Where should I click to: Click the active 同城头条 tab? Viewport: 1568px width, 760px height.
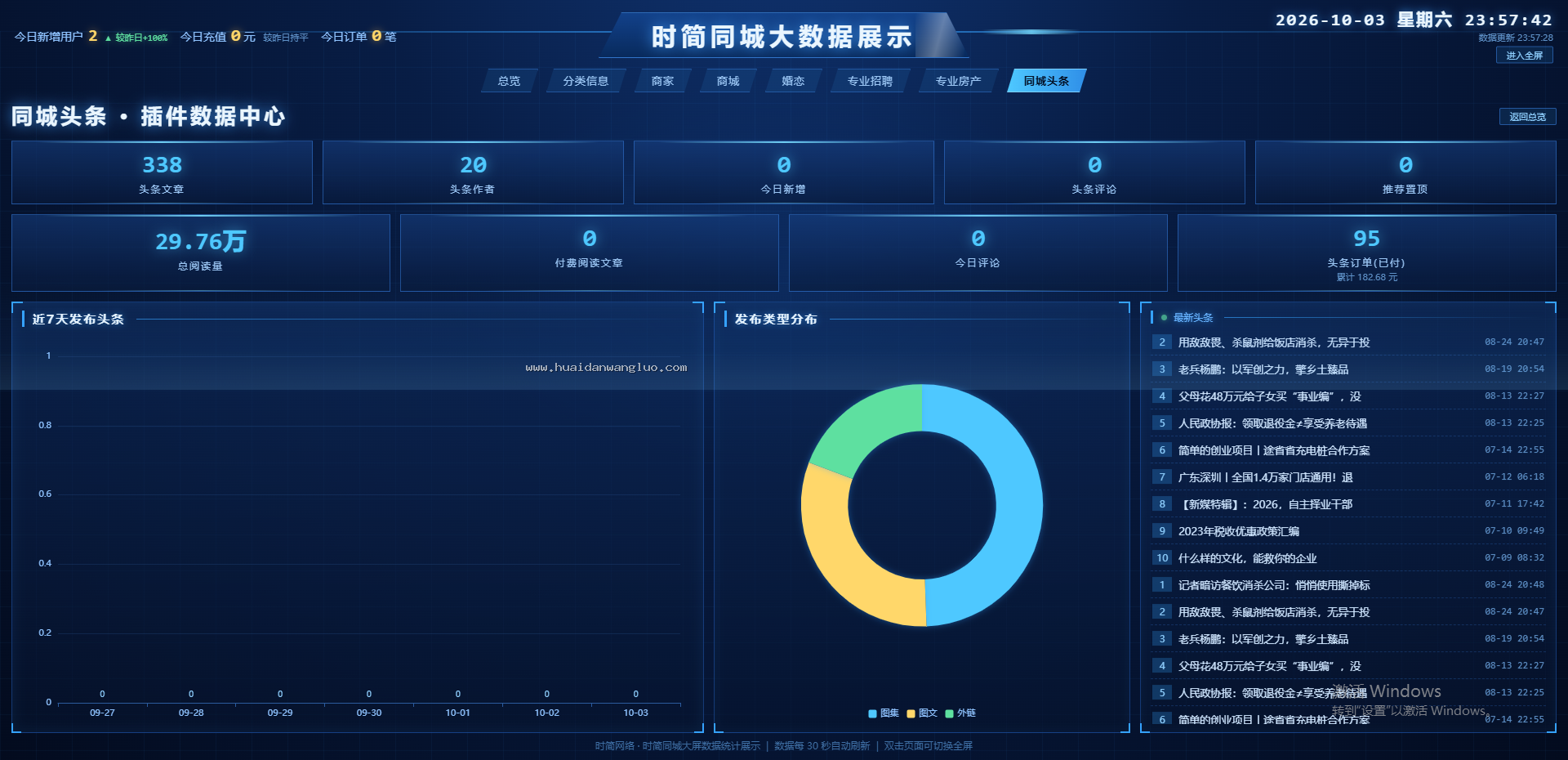[x=1046, y=81]
